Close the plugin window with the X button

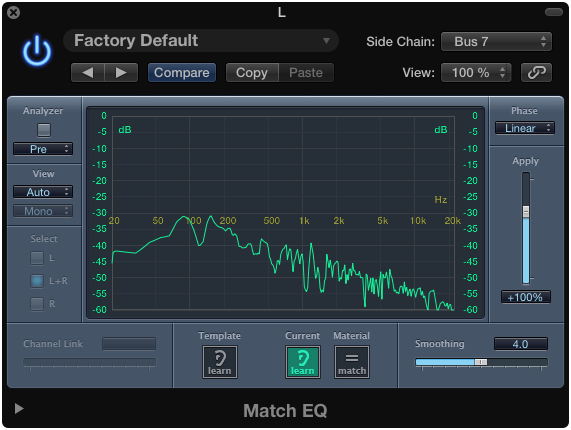click(13, 13)
